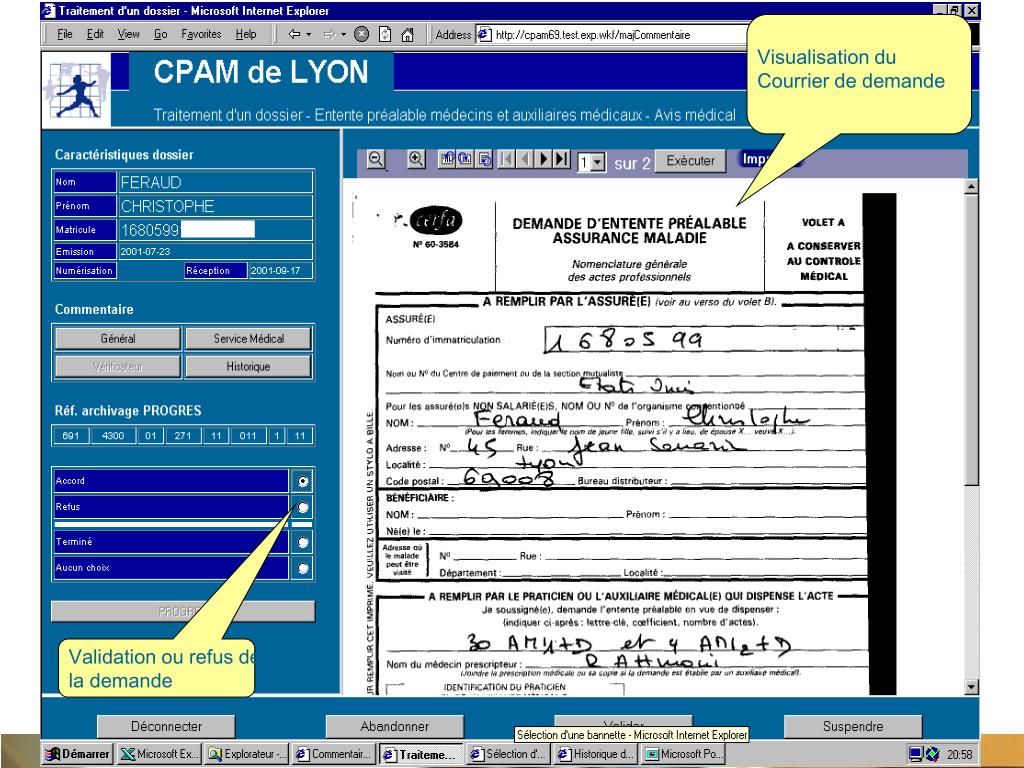
Task: Switch to Microsoft Excel taskbar item
Action: click(x=159, y=754)
